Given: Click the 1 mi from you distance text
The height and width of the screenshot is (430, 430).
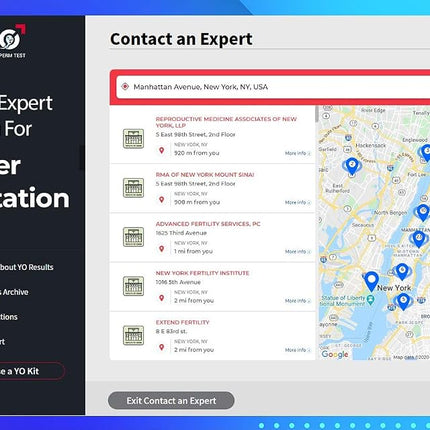Looking at the screenshot, I should tap(193, 251).
